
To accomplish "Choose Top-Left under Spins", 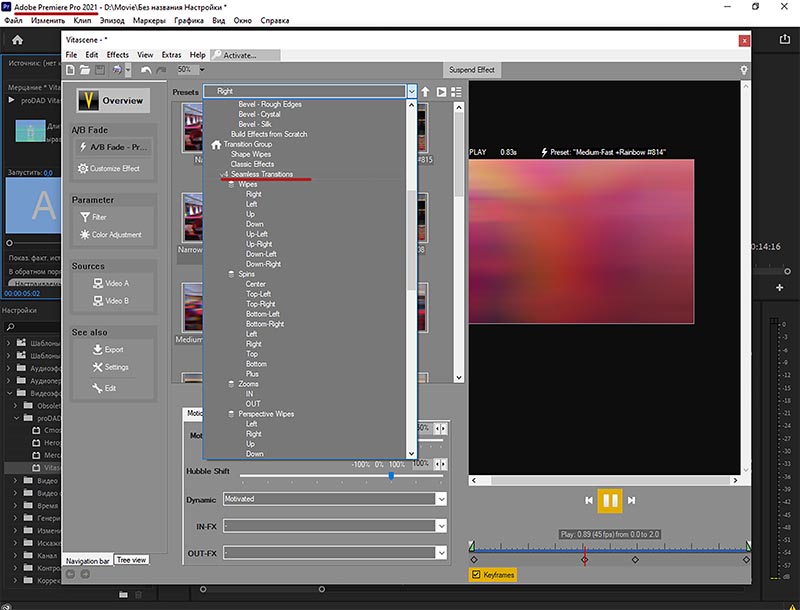I will (x=258, y=294).
